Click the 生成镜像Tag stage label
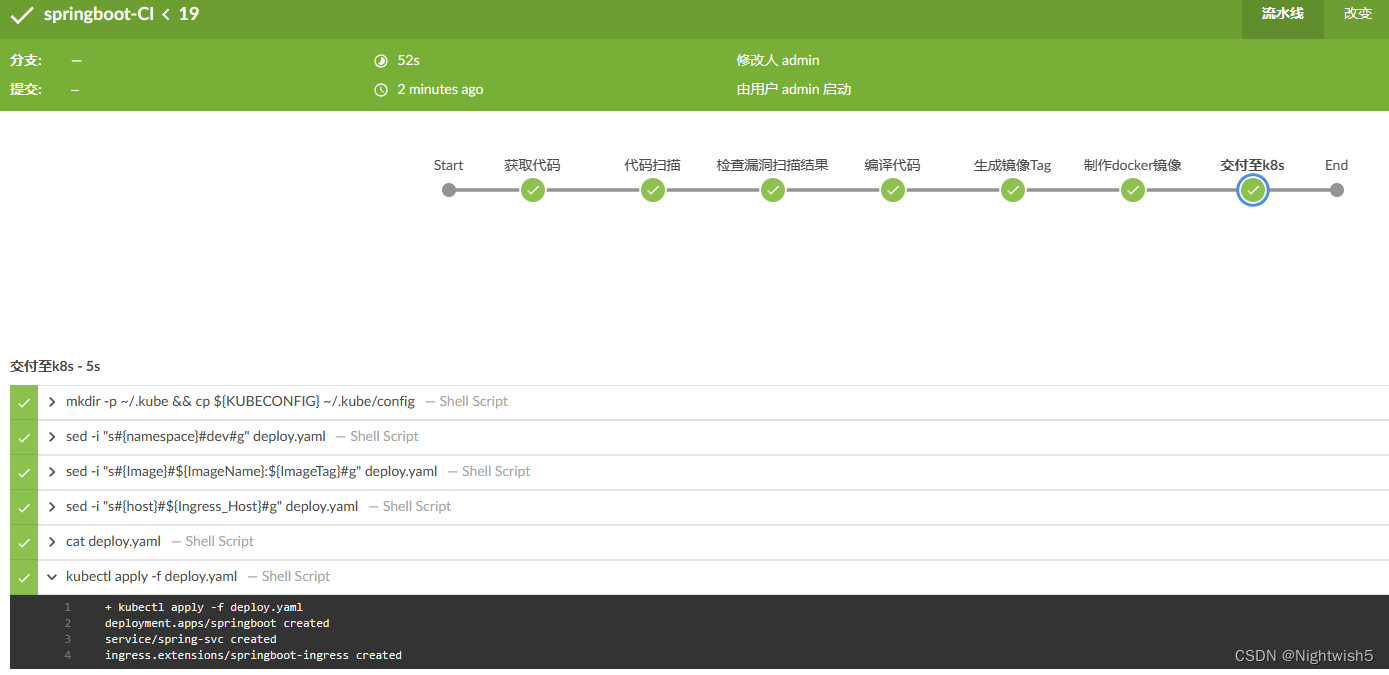This screenshot has height=675, width=1389. (x=1013, y=165)
